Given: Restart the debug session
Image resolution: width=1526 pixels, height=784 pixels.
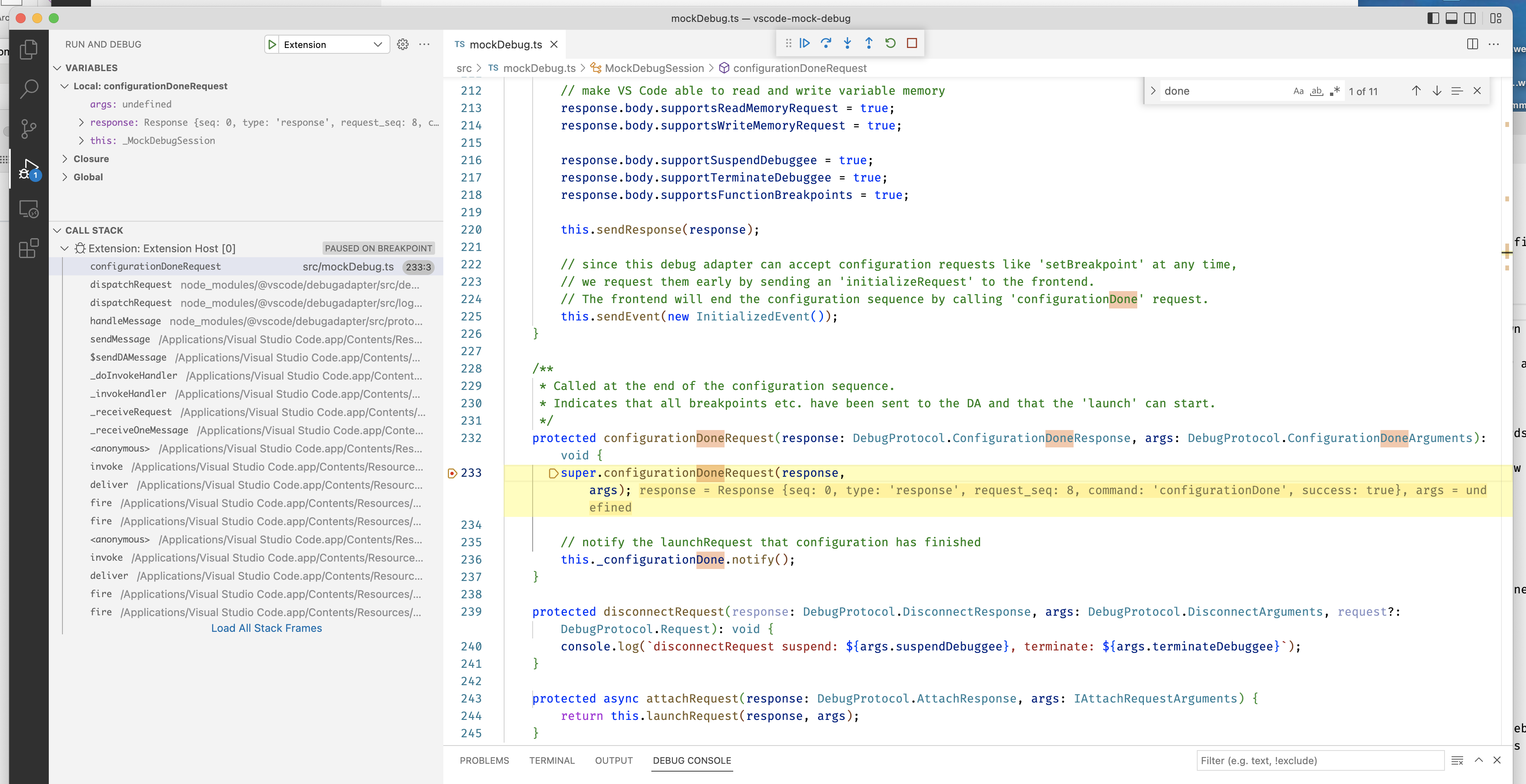Looking at the screenshot, I should coord(890,43).
